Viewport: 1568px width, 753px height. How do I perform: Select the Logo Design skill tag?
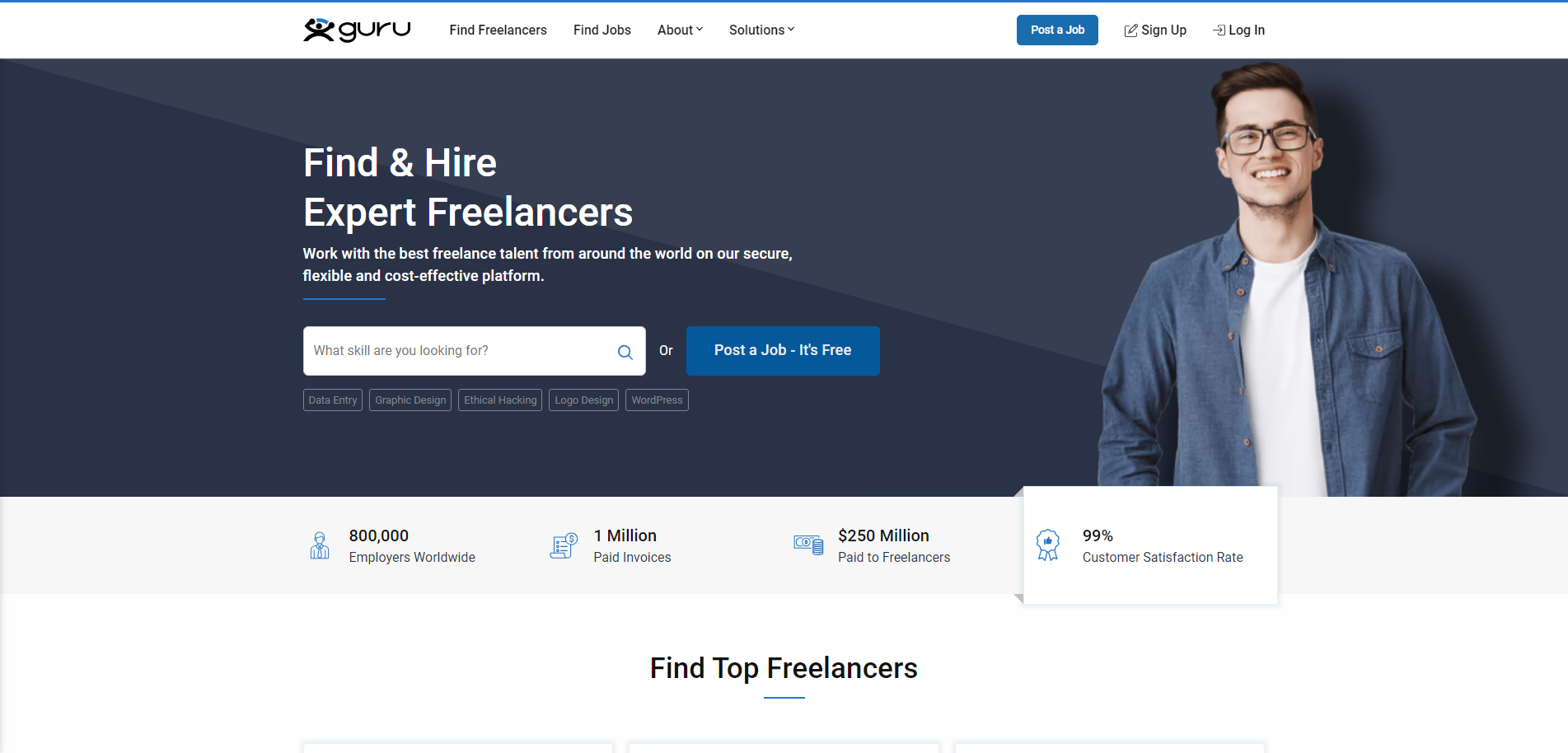pyautogui.click(x=583, y=400)
